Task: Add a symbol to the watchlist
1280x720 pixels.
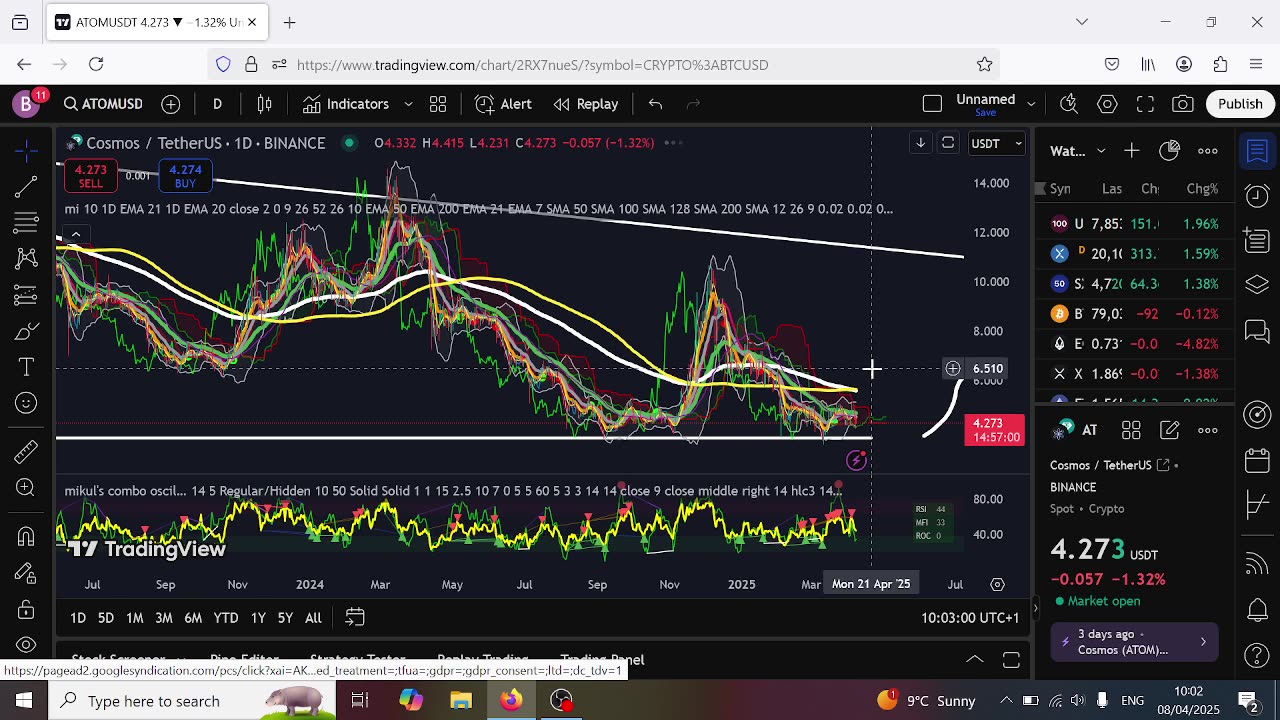Action: 1131,151
